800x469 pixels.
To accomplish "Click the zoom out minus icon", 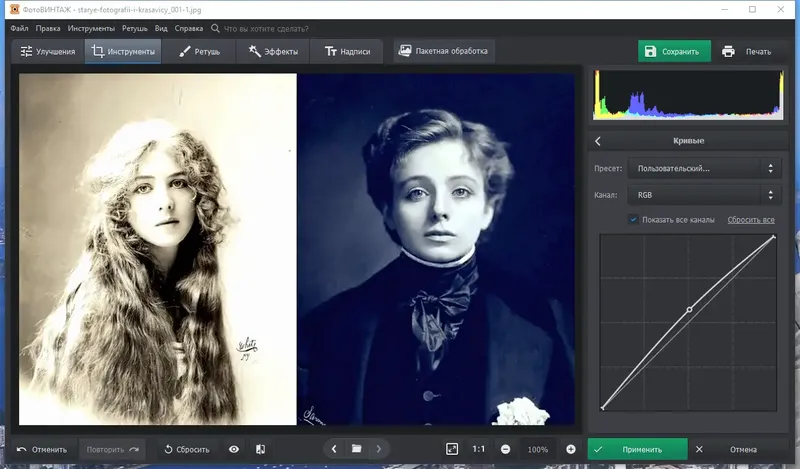I will coord(506,449).
